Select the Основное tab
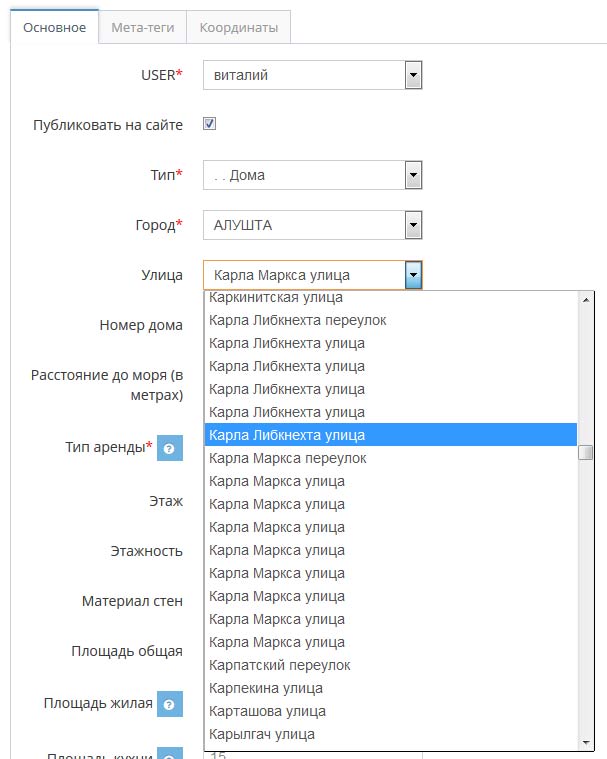 [x=55, y=28]
